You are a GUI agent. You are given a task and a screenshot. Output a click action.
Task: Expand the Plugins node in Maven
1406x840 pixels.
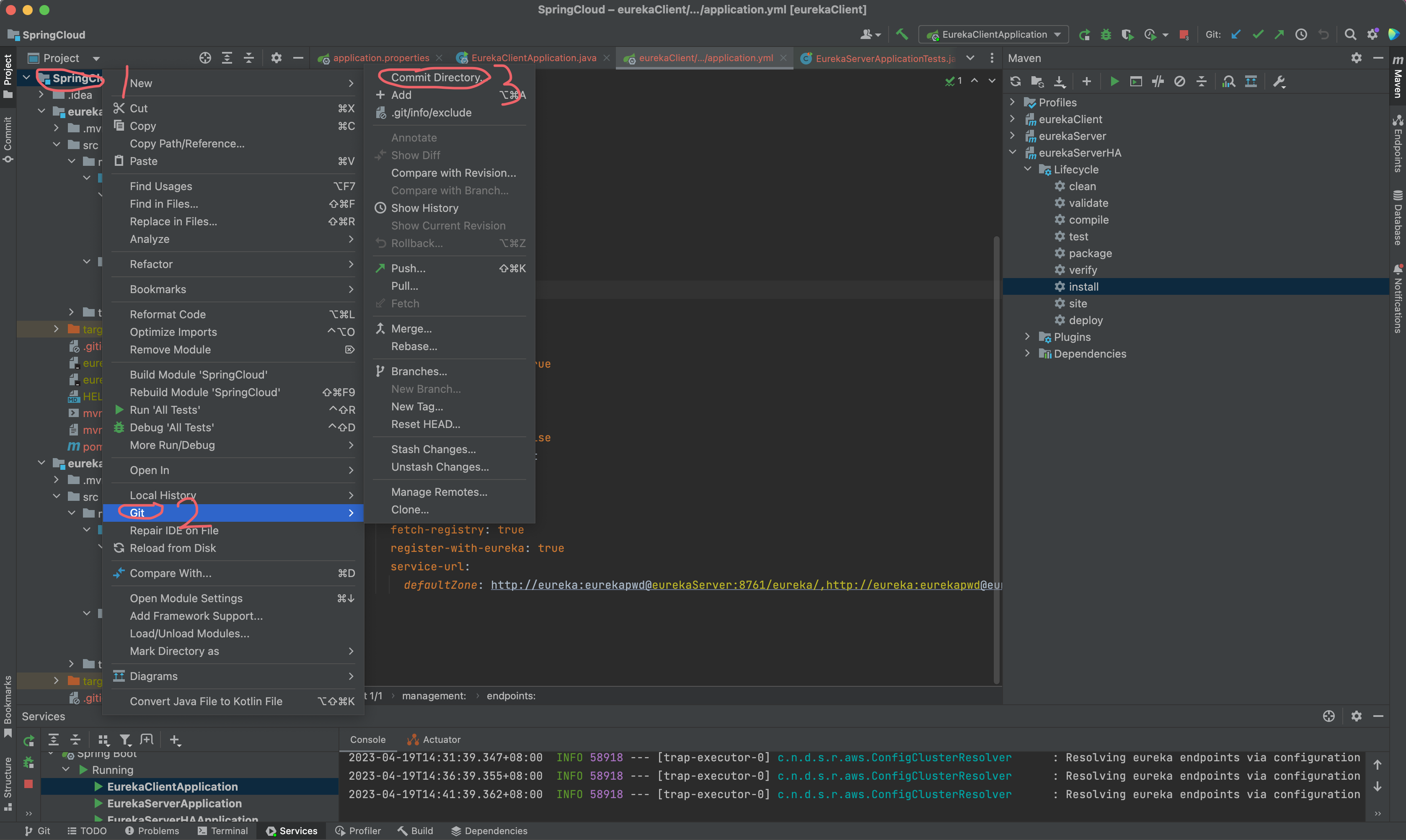[x=1027, y=337]
